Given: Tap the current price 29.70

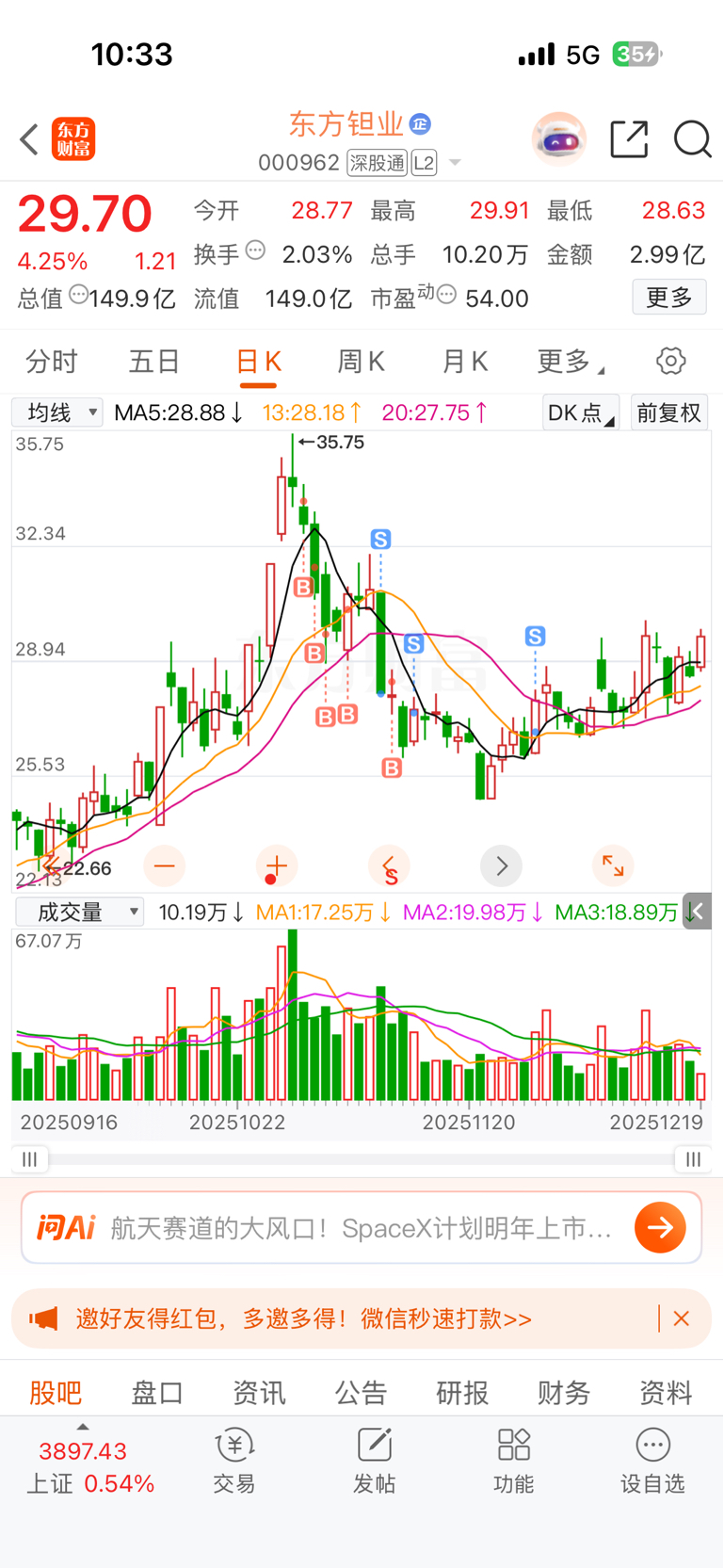Looking at the screenshot, I should pos(85,214).
